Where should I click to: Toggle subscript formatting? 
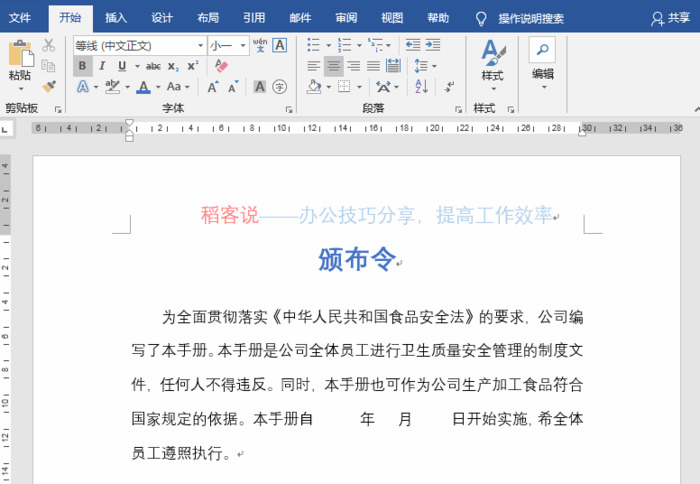click(173, 67)
